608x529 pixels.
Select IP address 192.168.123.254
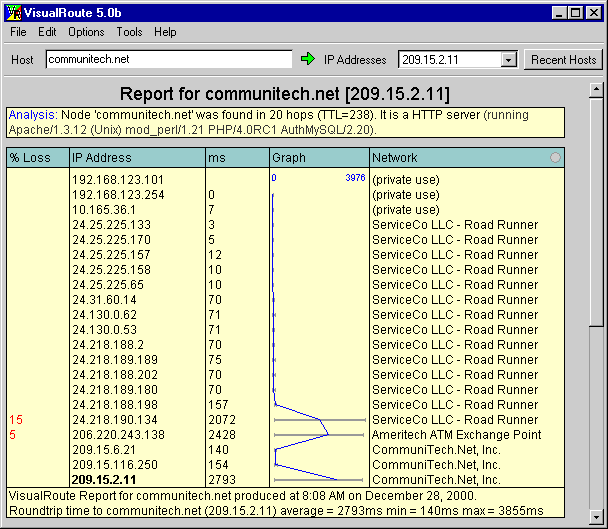(118, 195)
